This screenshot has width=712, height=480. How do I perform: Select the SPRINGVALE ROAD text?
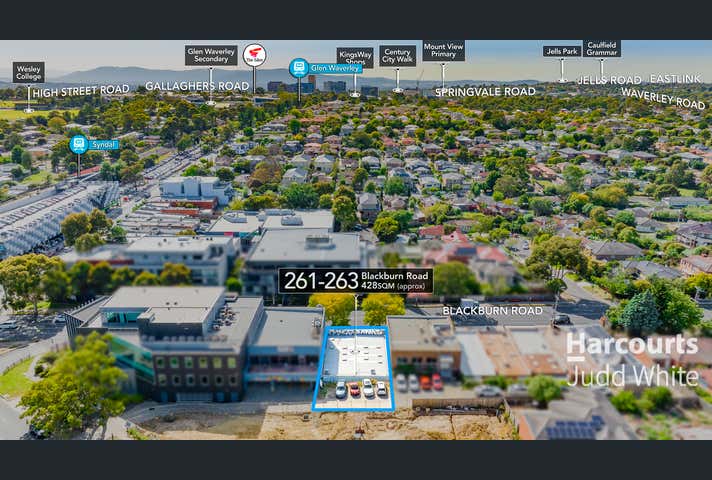pos(485,92)
